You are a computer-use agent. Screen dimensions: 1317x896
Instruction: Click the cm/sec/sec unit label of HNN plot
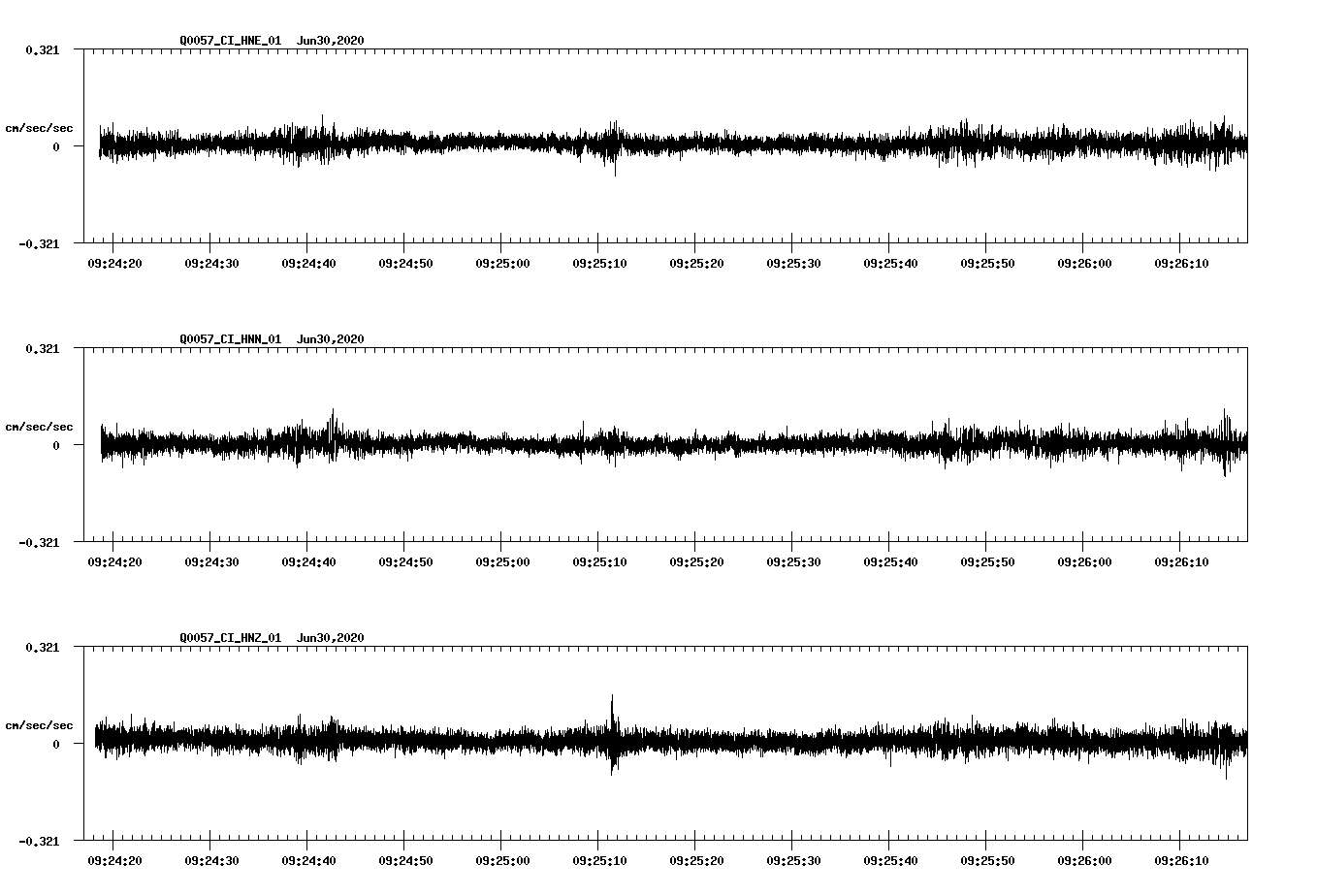click(39, 427)
